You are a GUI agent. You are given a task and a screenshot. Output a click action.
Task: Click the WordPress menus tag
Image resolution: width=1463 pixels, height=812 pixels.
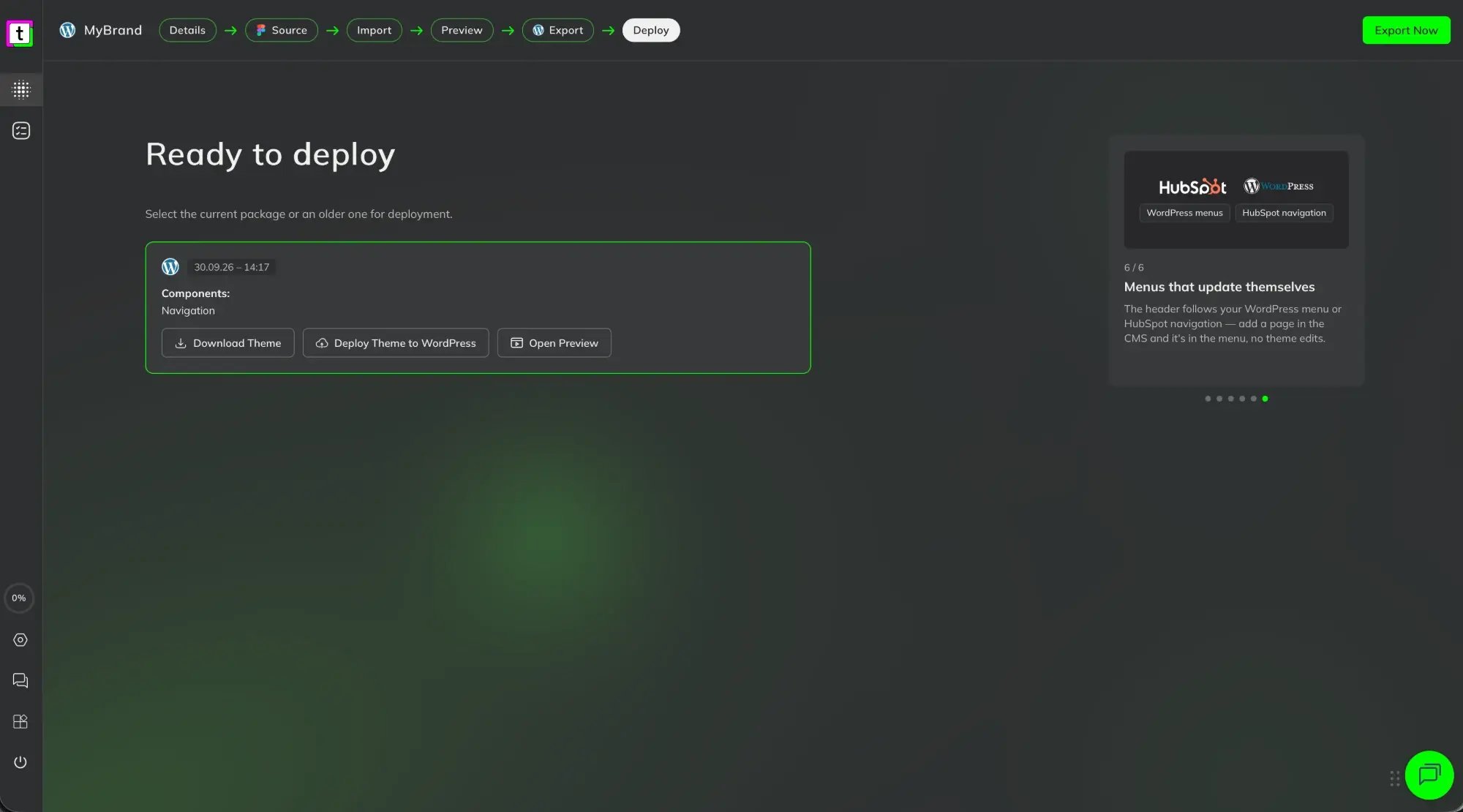[x=1184, y=213]
